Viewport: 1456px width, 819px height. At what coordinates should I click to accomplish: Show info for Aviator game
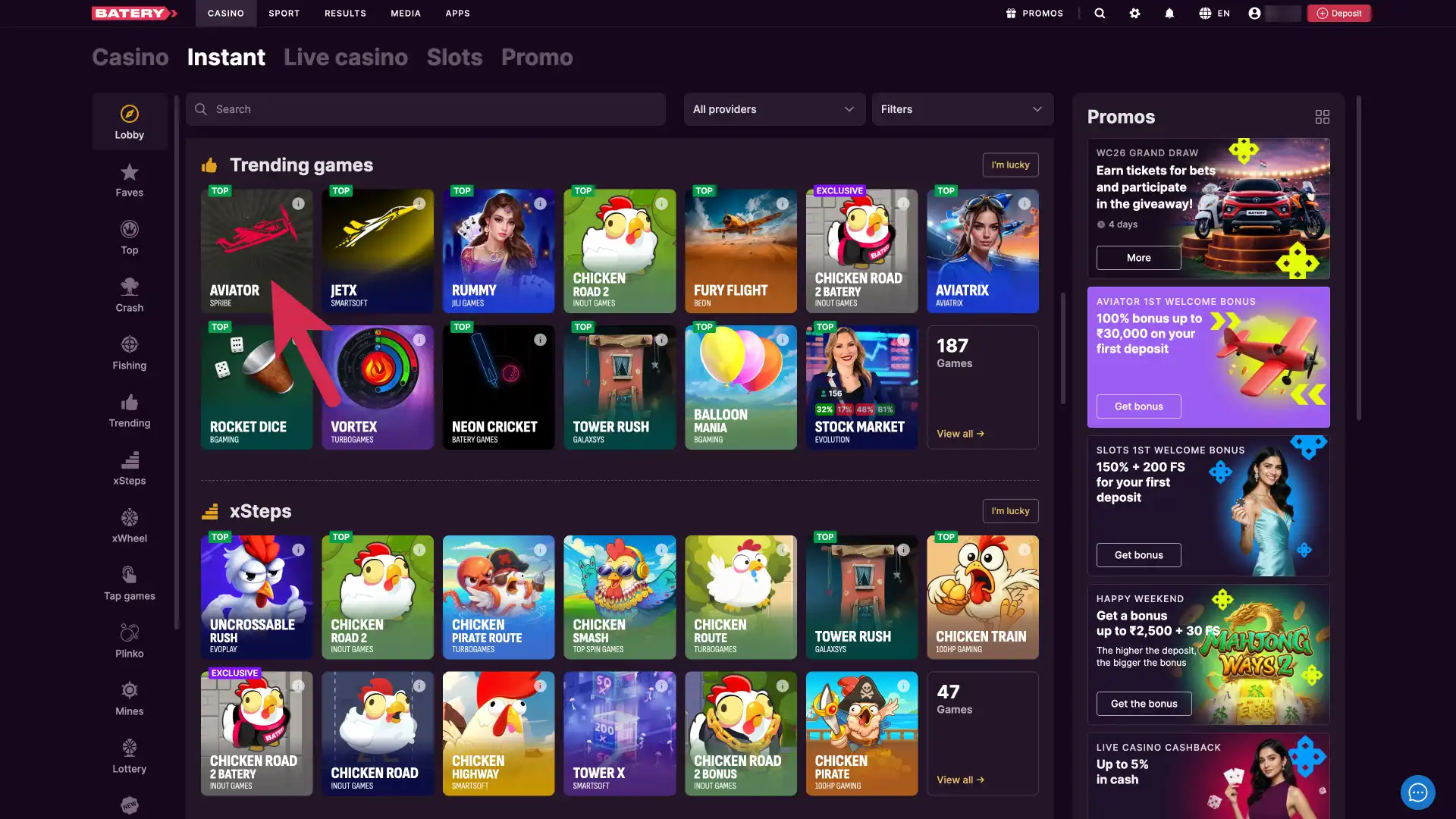pyautogui.click(x=299, y=203)
